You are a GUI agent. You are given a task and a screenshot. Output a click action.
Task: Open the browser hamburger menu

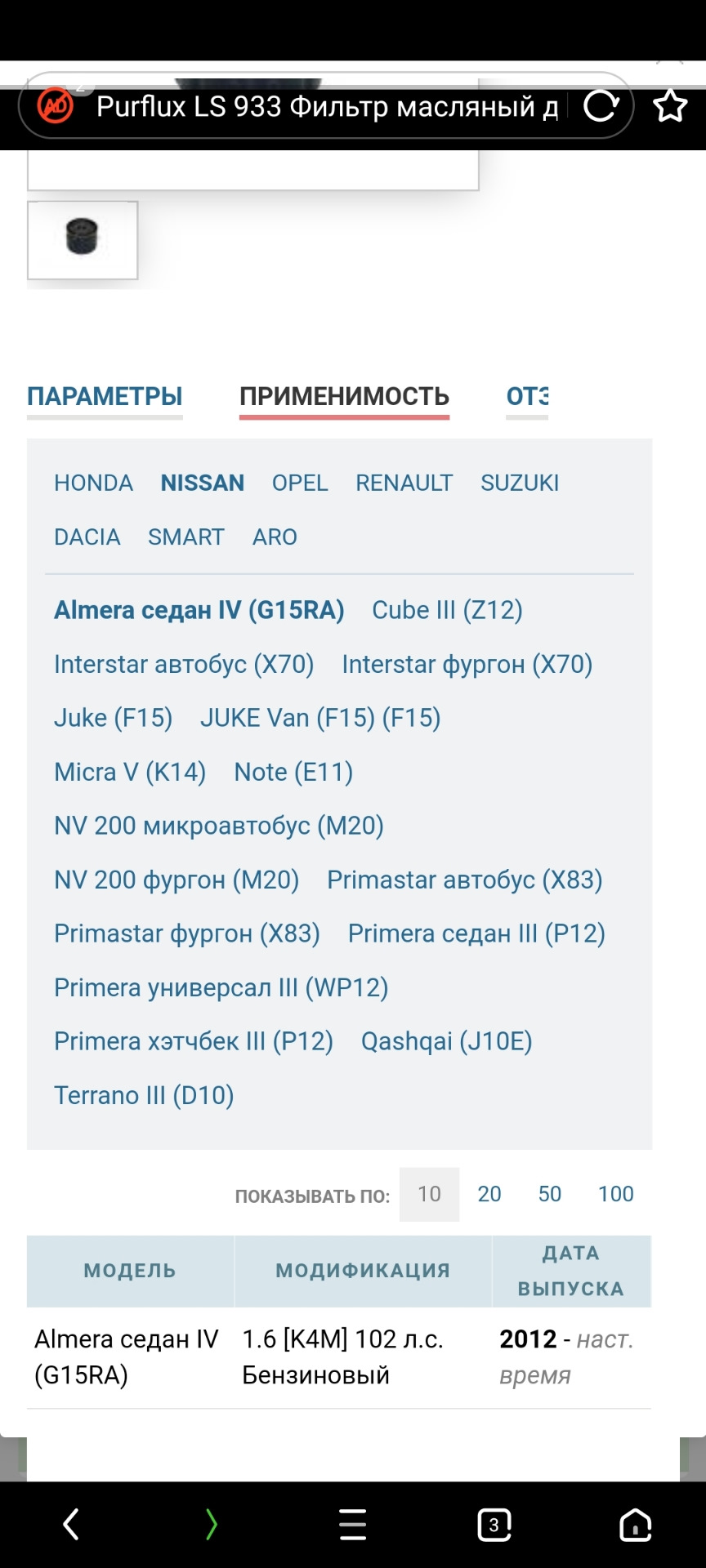click(353, 1524)
